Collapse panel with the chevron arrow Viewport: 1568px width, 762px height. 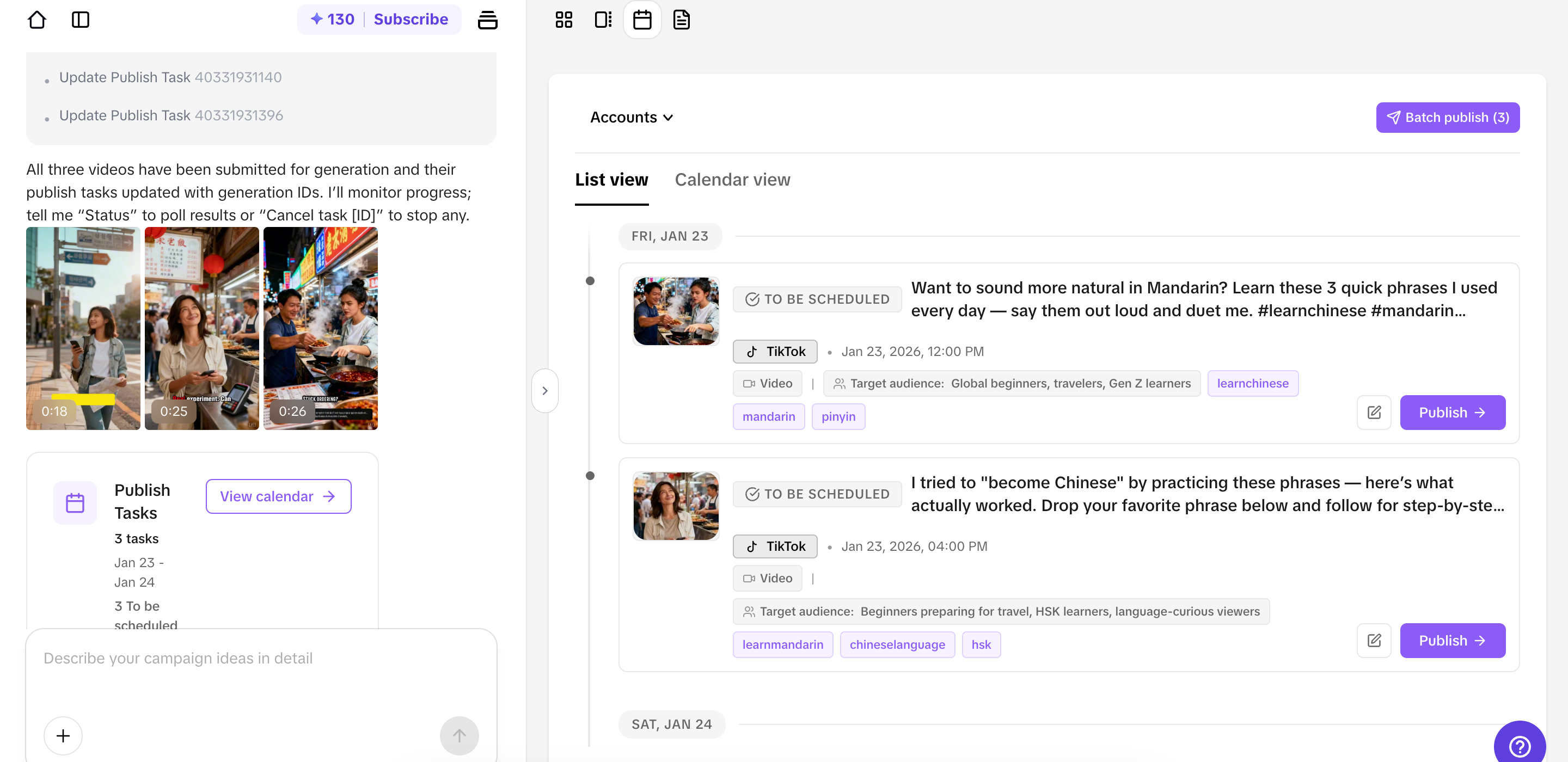coord(545,391)
